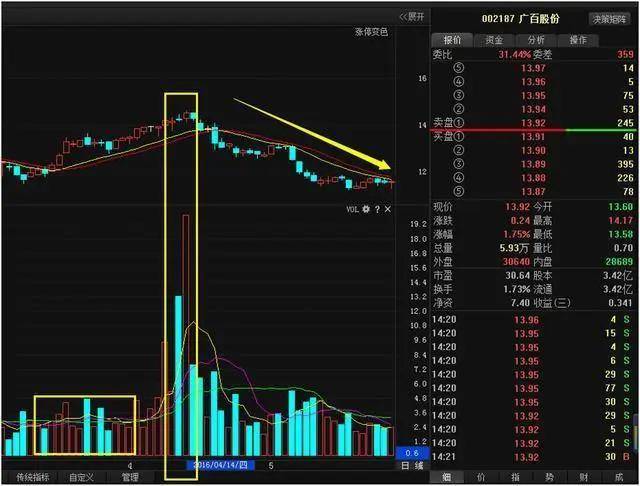Toggle the 涨停变色 option
This screenshot has height=486, width=640.
point(371,32)
